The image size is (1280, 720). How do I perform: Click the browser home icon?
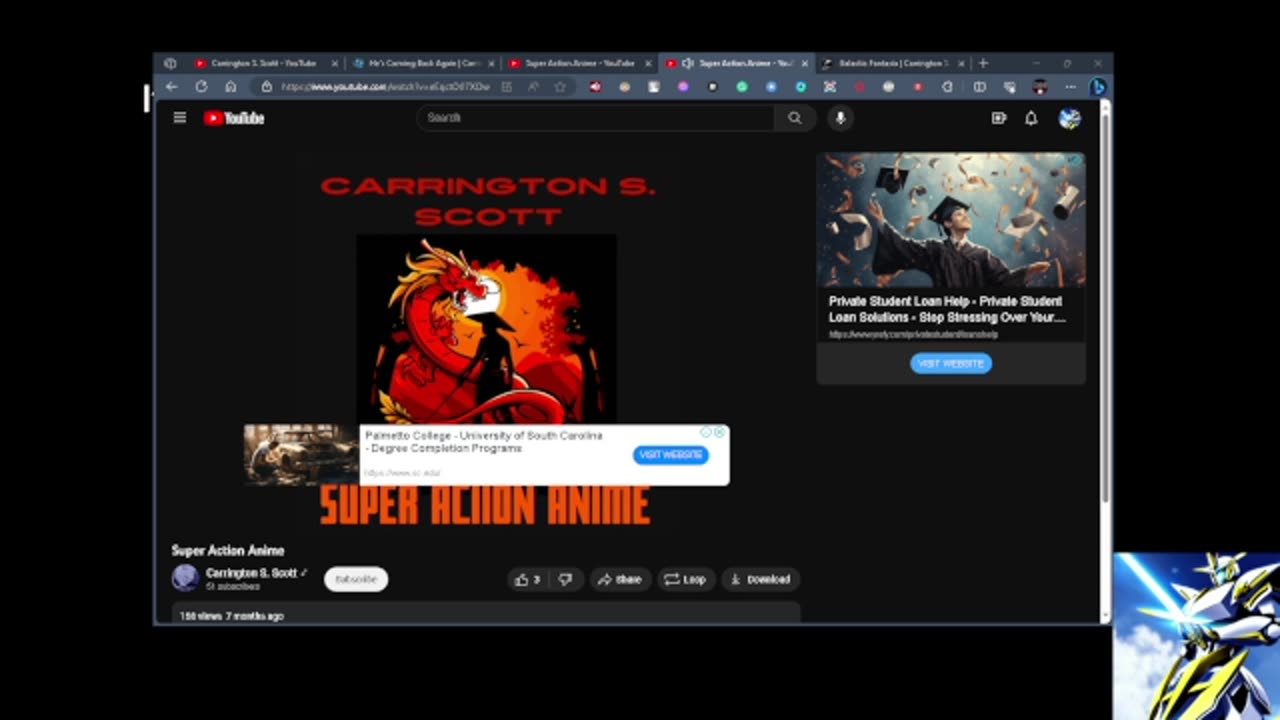(231, 87)
